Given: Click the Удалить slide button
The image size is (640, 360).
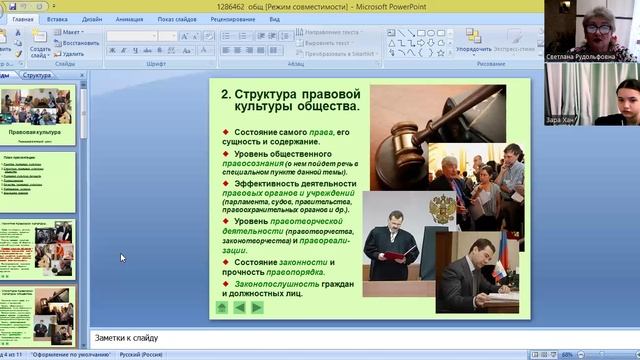Looking at the screenshot, I should (69, 53).
